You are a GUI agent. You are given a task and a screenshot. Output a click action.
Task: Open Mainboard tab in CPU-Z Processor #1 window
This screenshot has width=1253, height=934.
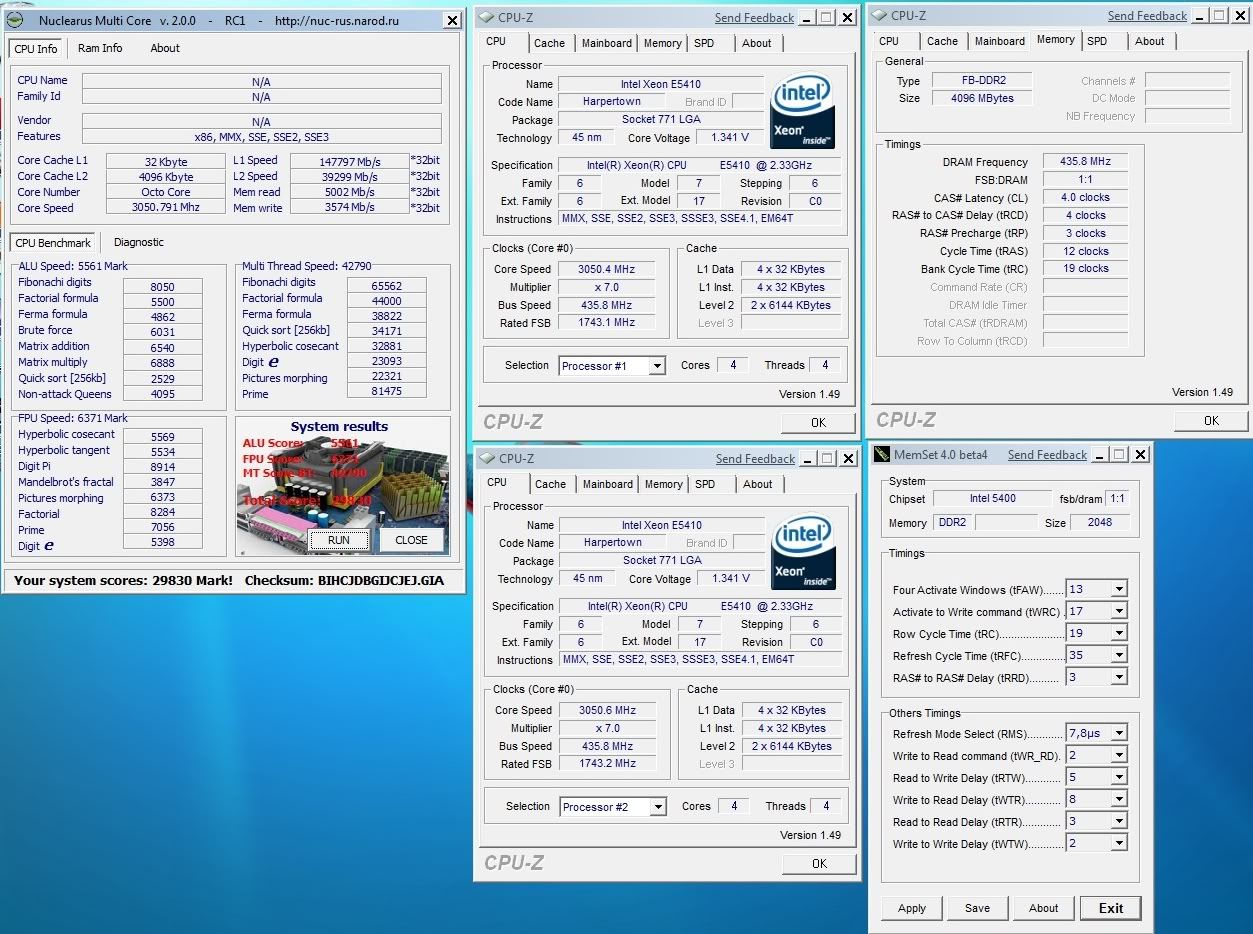607,43
